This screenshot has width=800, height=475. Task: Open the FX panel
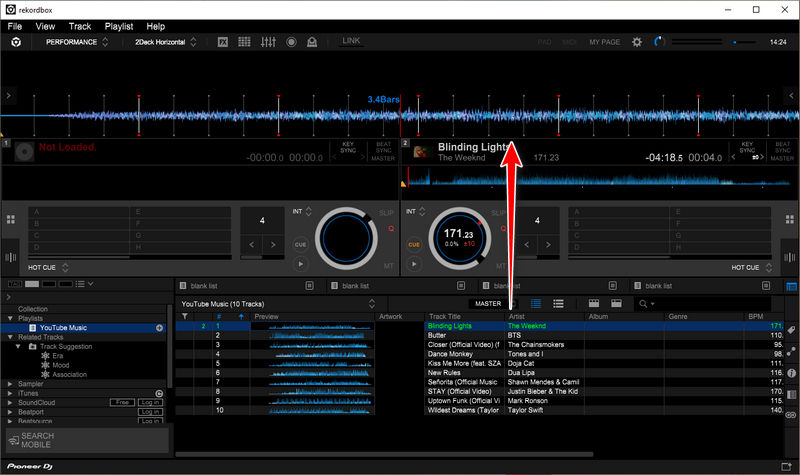click(223, 42)
